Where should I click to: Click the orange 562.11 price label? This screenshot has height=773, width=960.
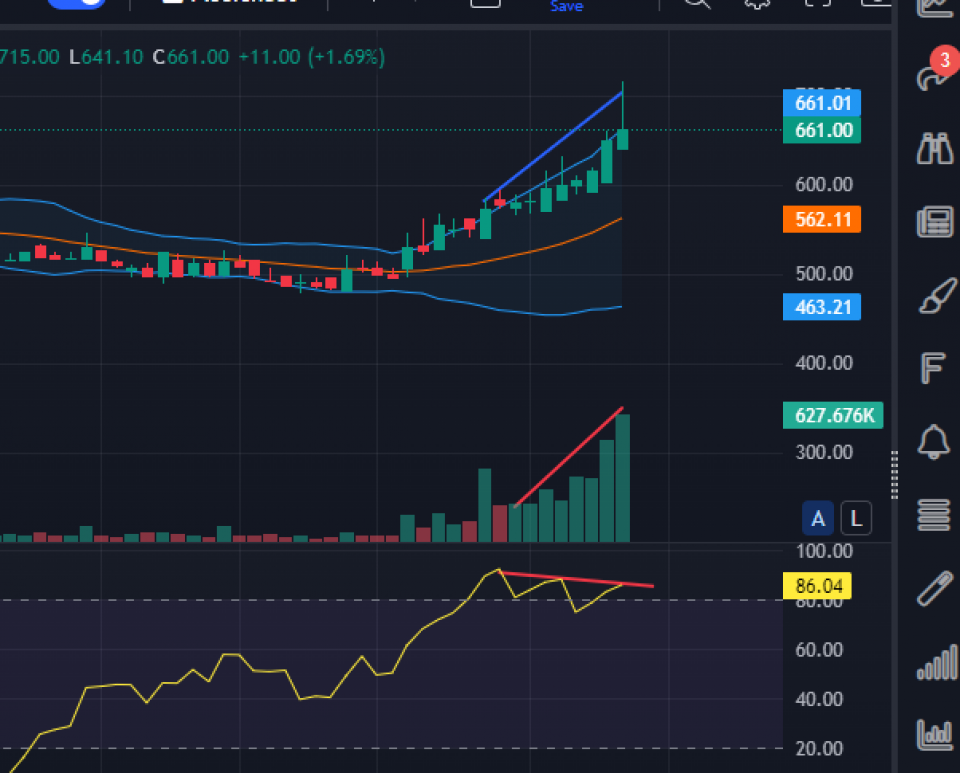pyautogui.click(x=822, y=219)
